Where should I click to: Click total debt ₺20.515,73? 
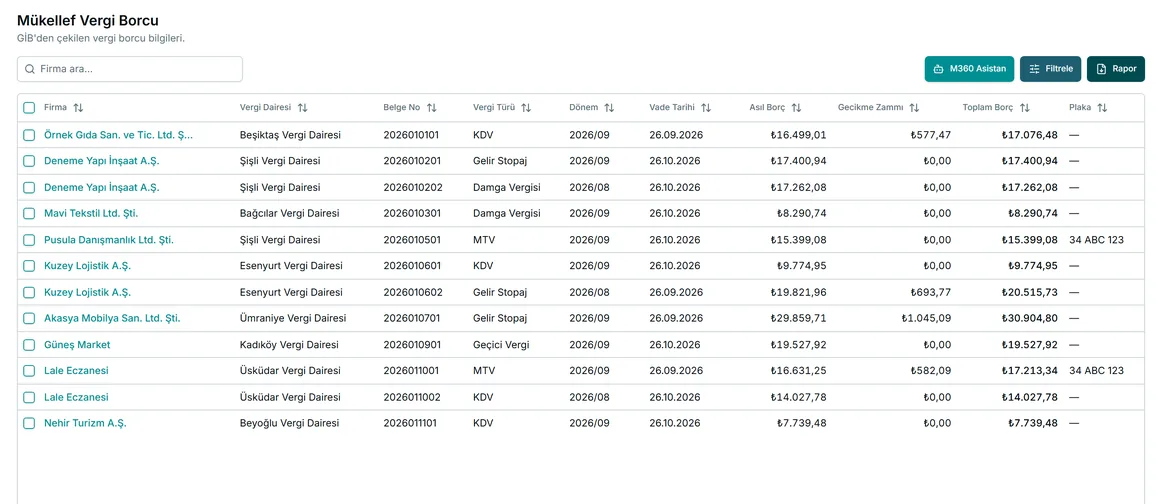(x=1029, y=292)
